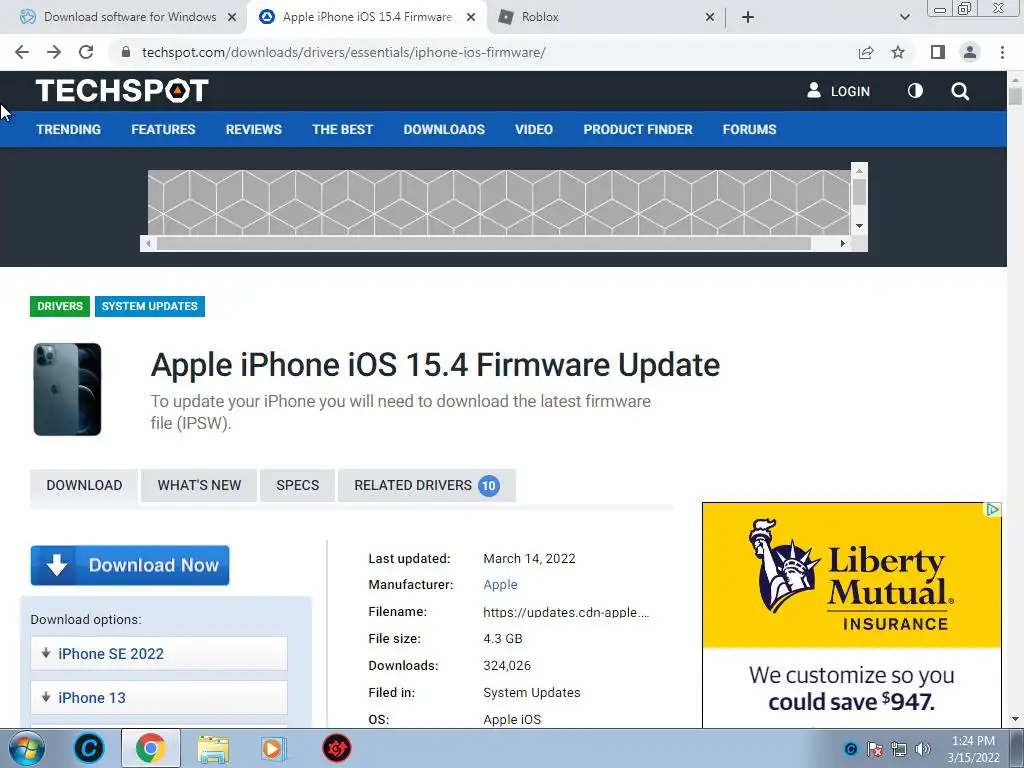The image size is (1024, 768).
Task: Open the REVIEWS menu item
Action: click(253, 129)
